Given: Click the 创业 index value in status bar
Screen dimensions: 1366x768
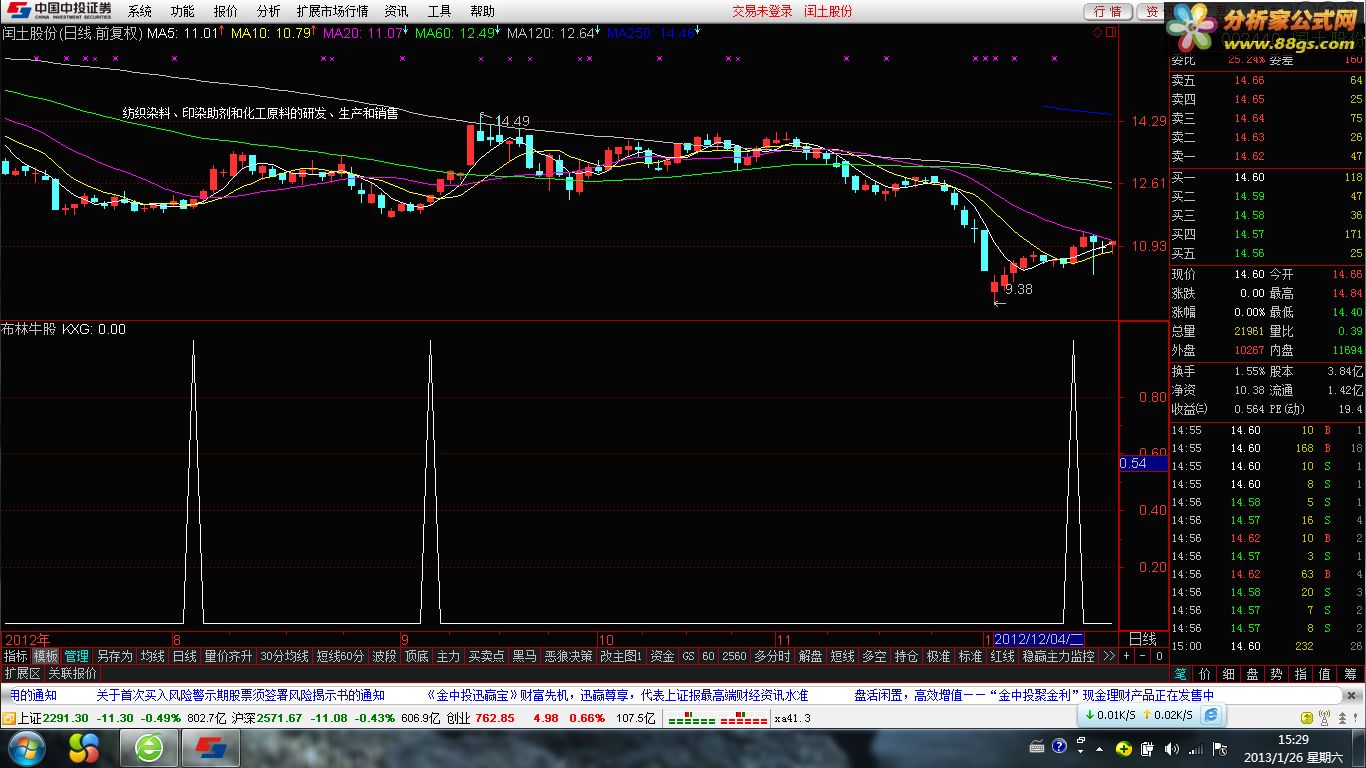Looking at the screenshot, I should (494, 718).
